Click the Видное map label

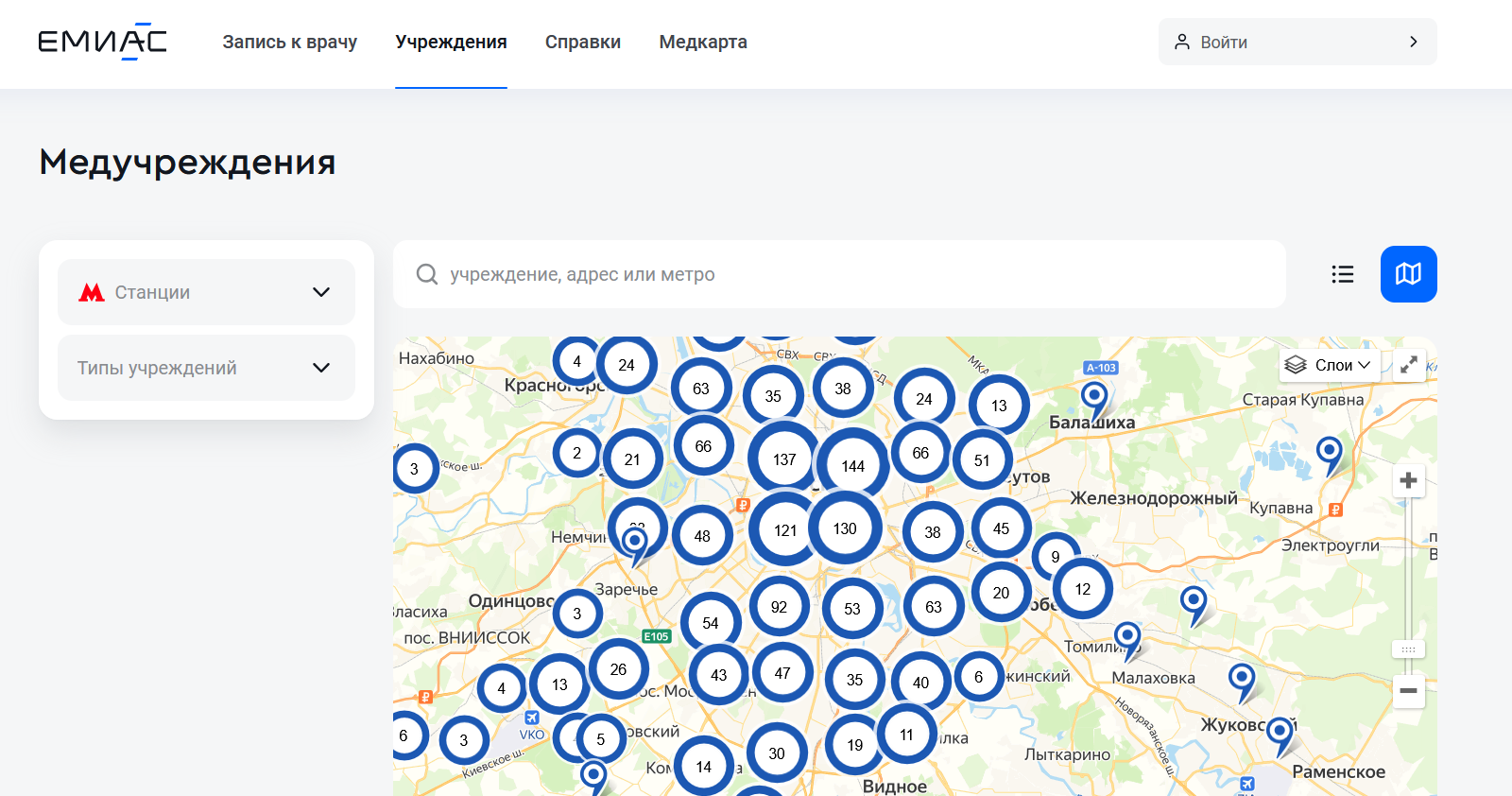coord(894,786)
